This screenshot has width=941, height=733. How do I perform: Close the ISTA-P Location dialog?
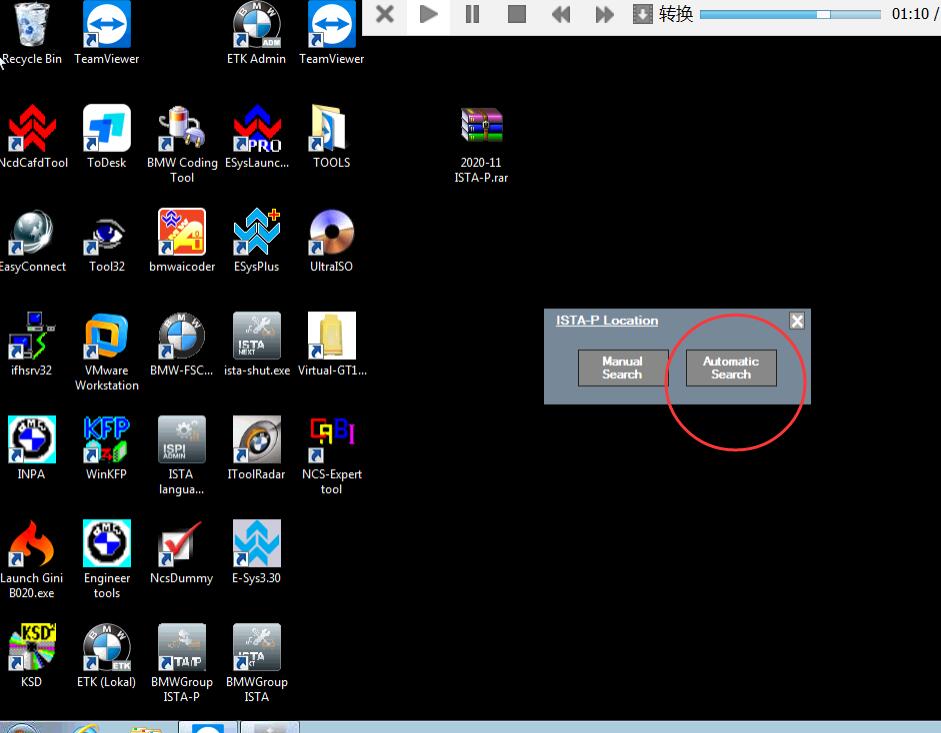[x=797, y=321]
